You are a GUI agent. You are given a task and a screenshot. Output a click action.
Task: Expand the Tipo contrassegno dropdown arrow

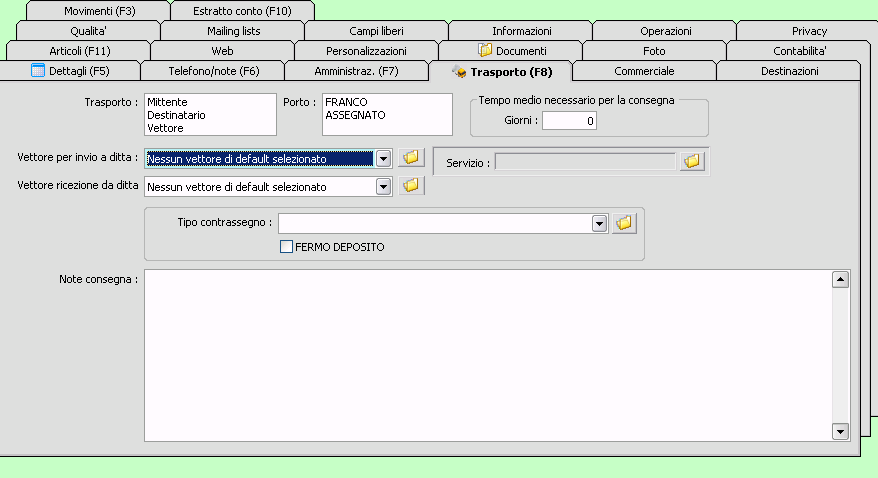(599, 224)
